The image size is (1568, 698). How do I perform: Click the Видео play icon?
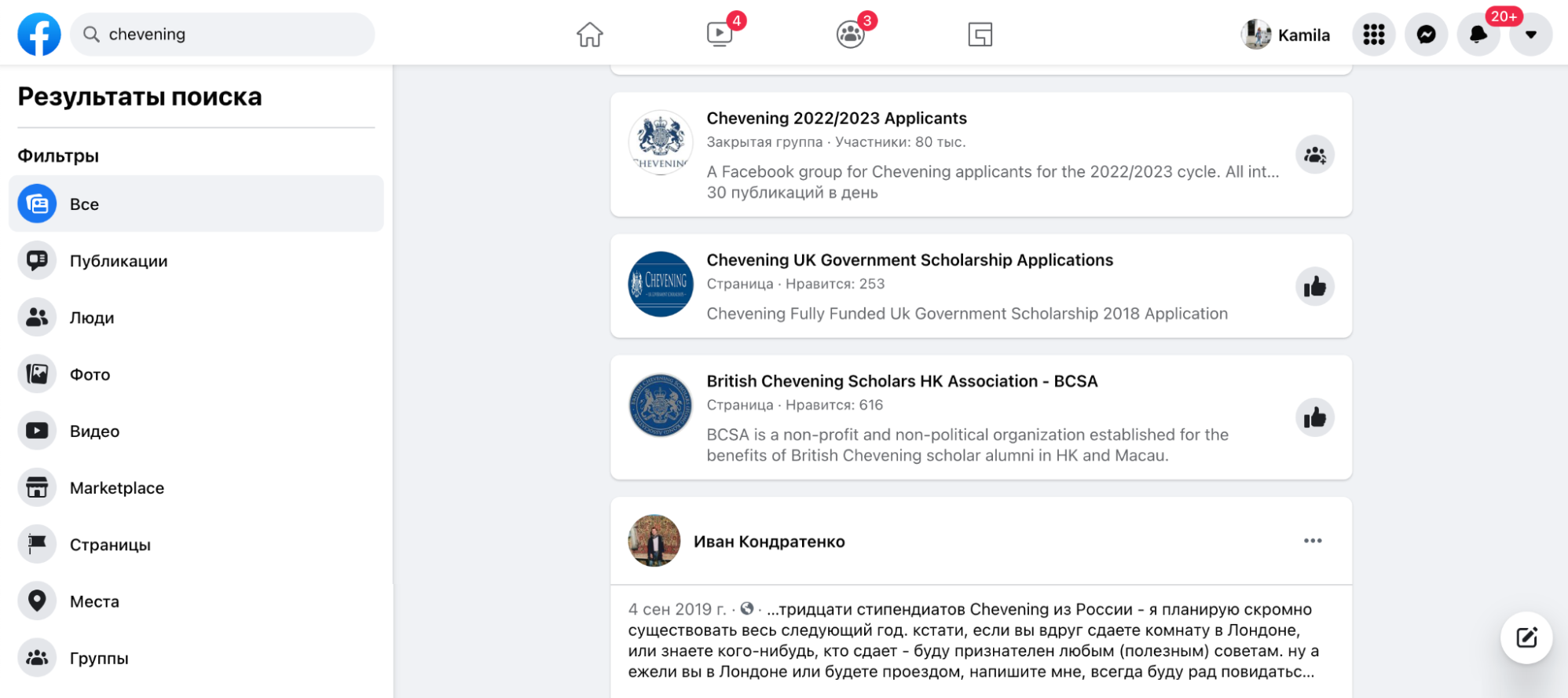click(x=37, y=431)
